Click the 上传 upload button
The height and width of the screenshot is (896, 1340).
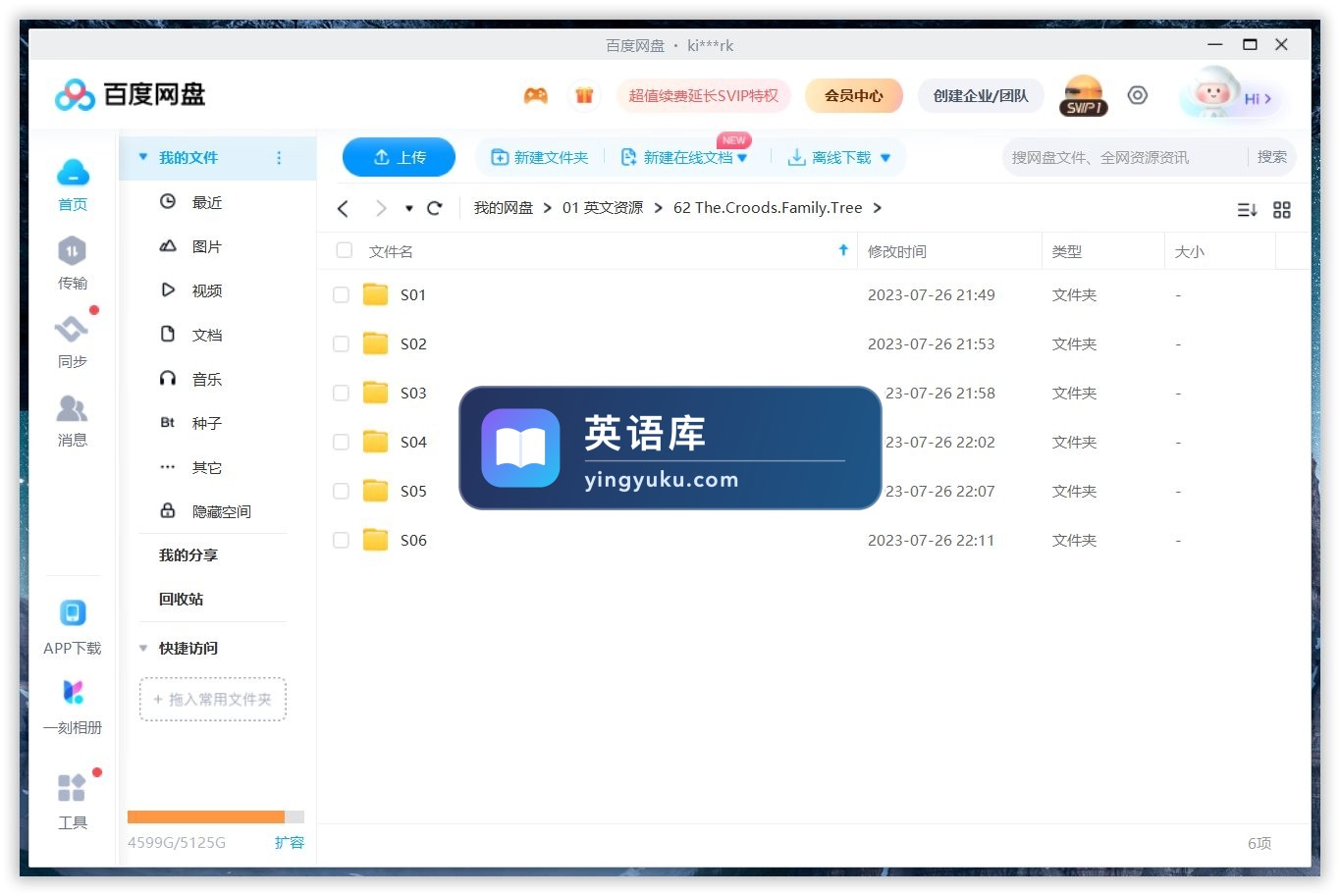coord(399,157)
